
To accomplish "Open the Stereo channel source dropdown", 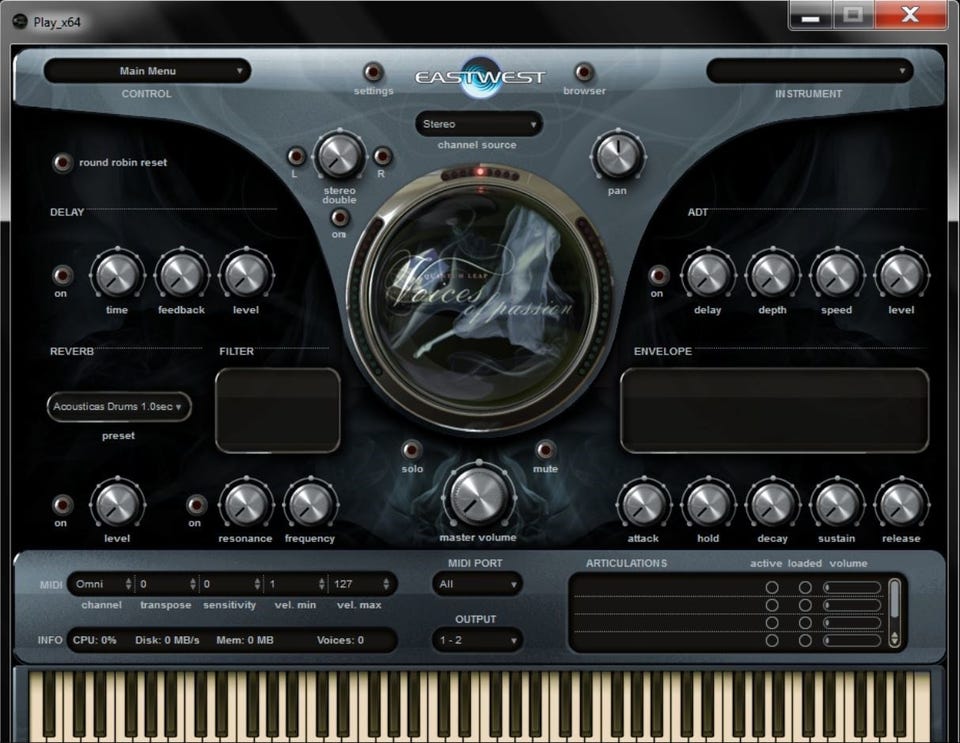I will click(478, 124).
